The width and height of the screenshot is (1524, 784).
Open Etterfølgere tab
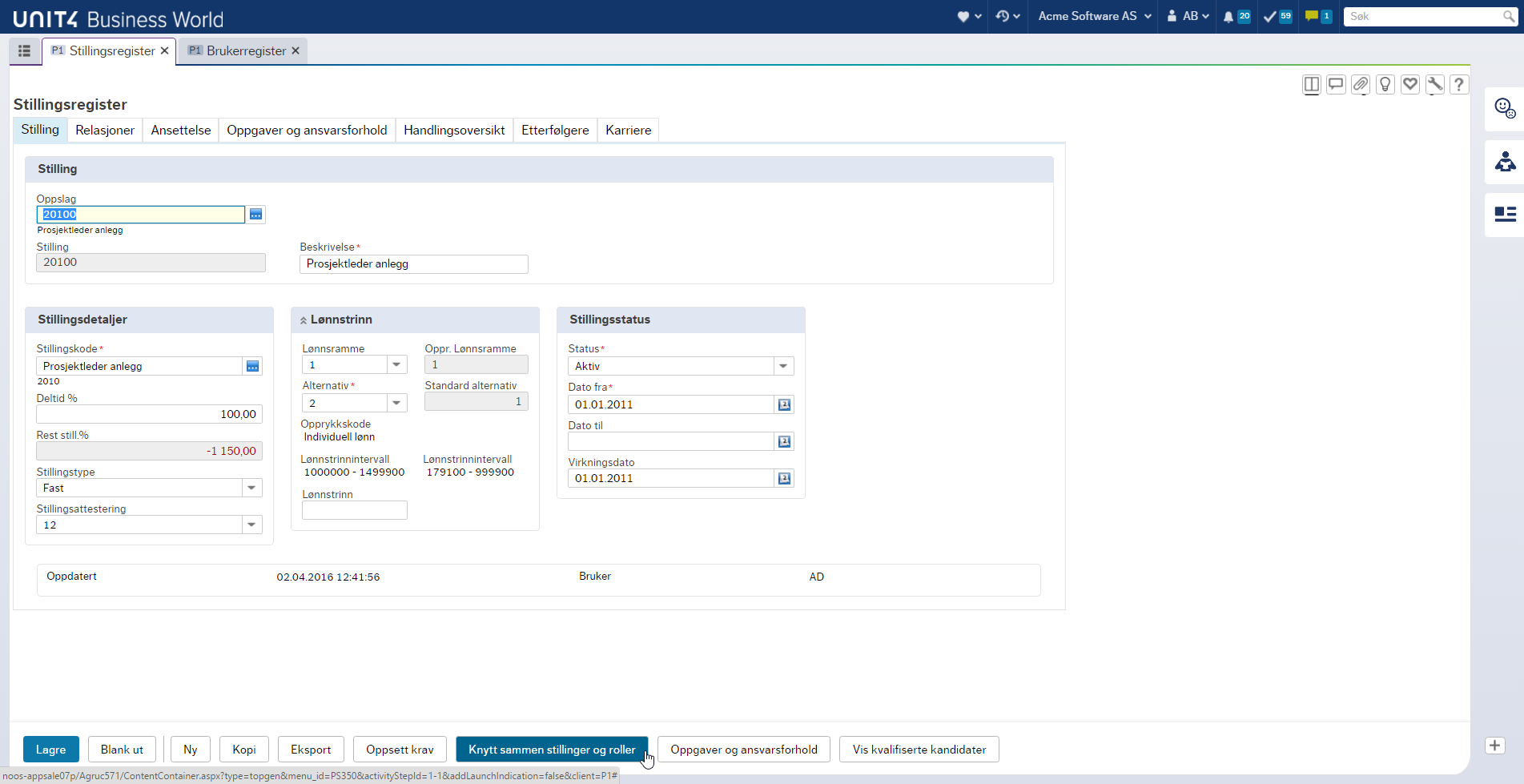[x=555, y=130]
